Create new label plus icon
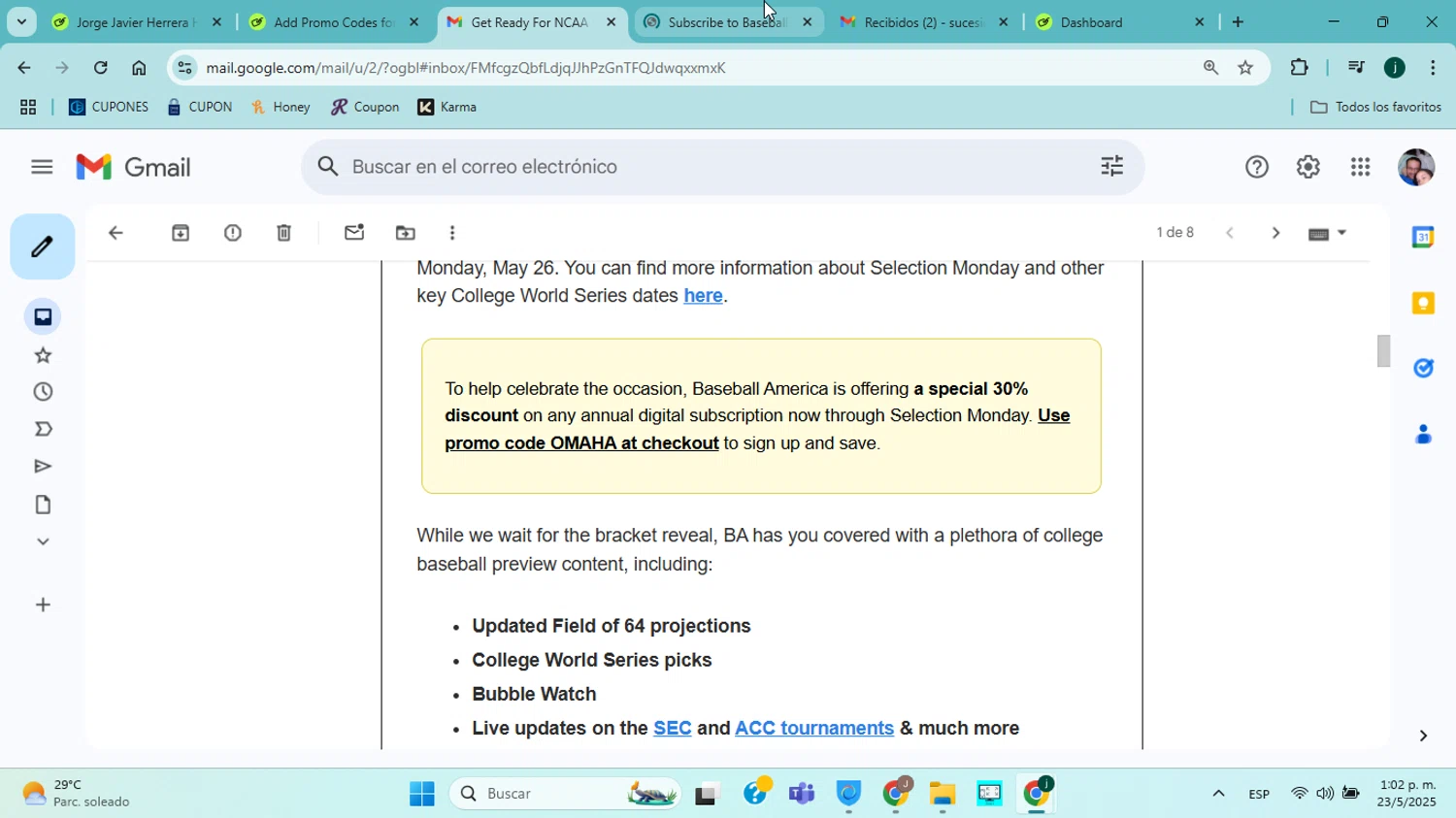Viewport: 1456px width, 818px height. pos(43,605)
